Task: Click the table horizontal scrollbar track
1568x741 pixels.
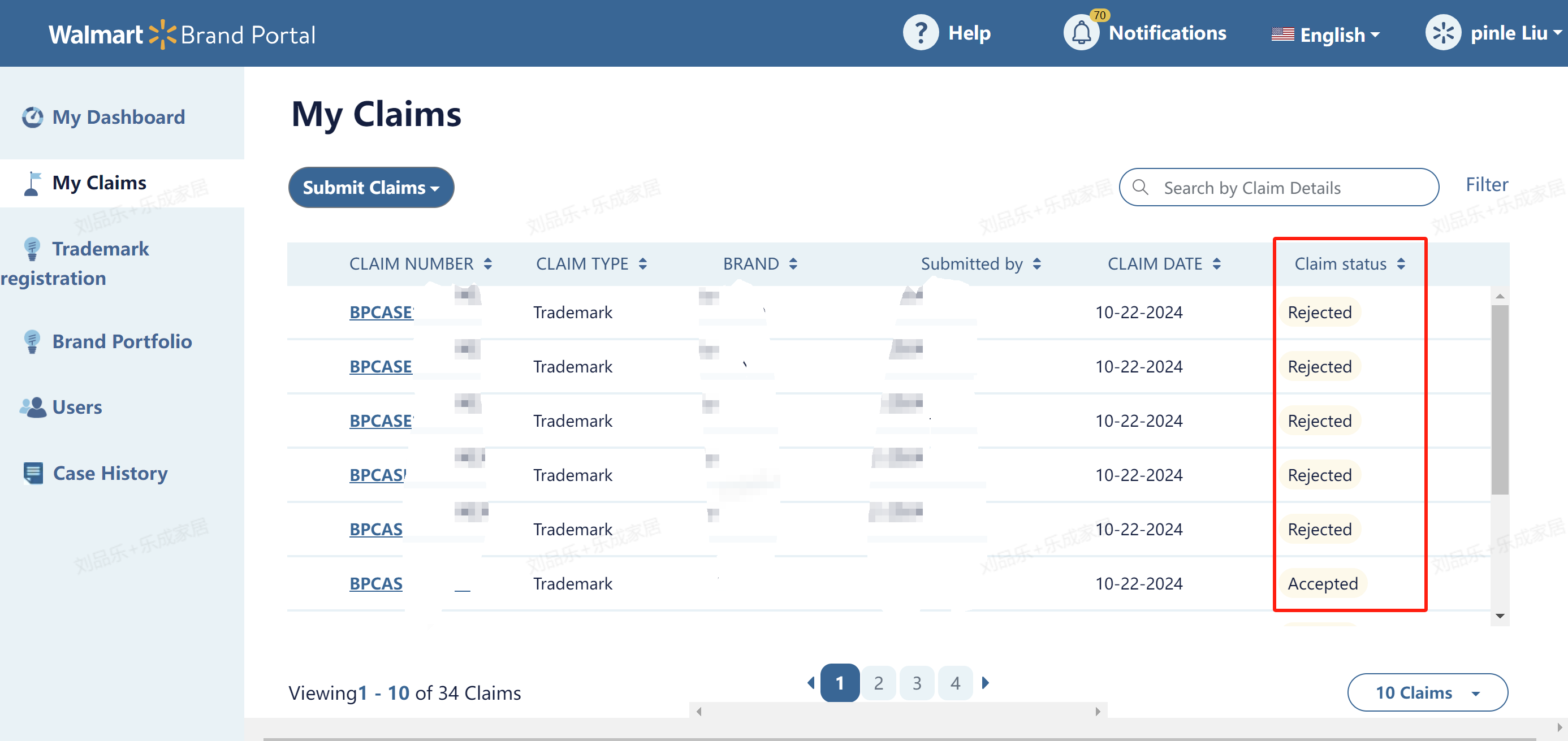Action: [x=899, y=711]
